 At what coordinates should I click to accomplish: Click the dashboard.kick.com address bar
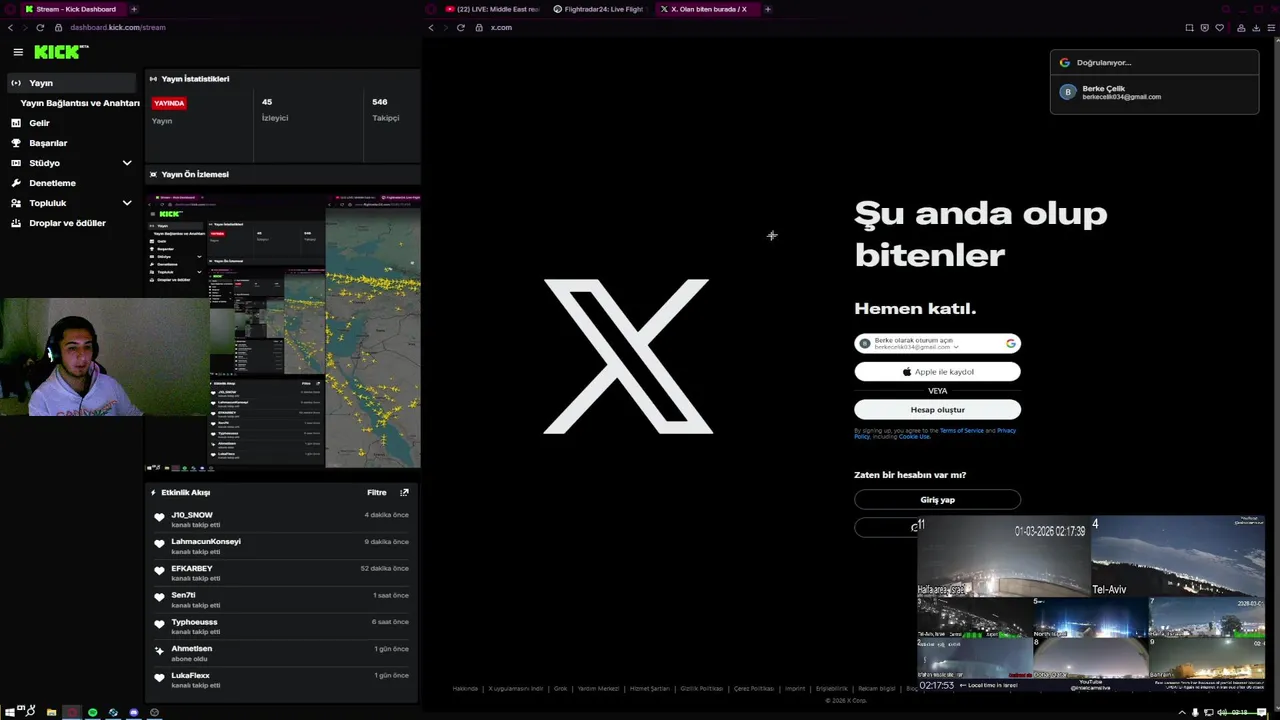pos(118,27)
